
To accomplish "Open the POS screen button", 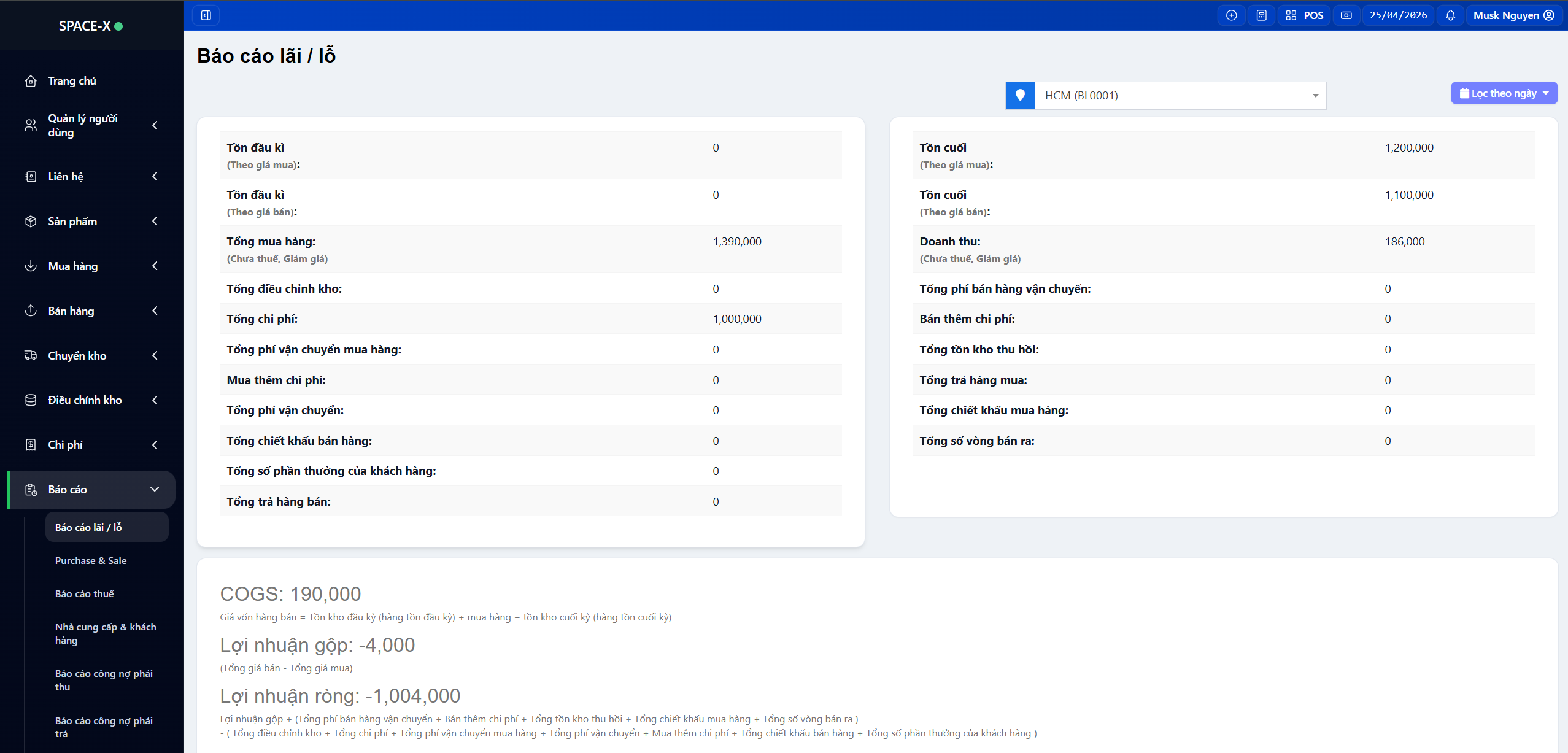I will pos(1305,15).
